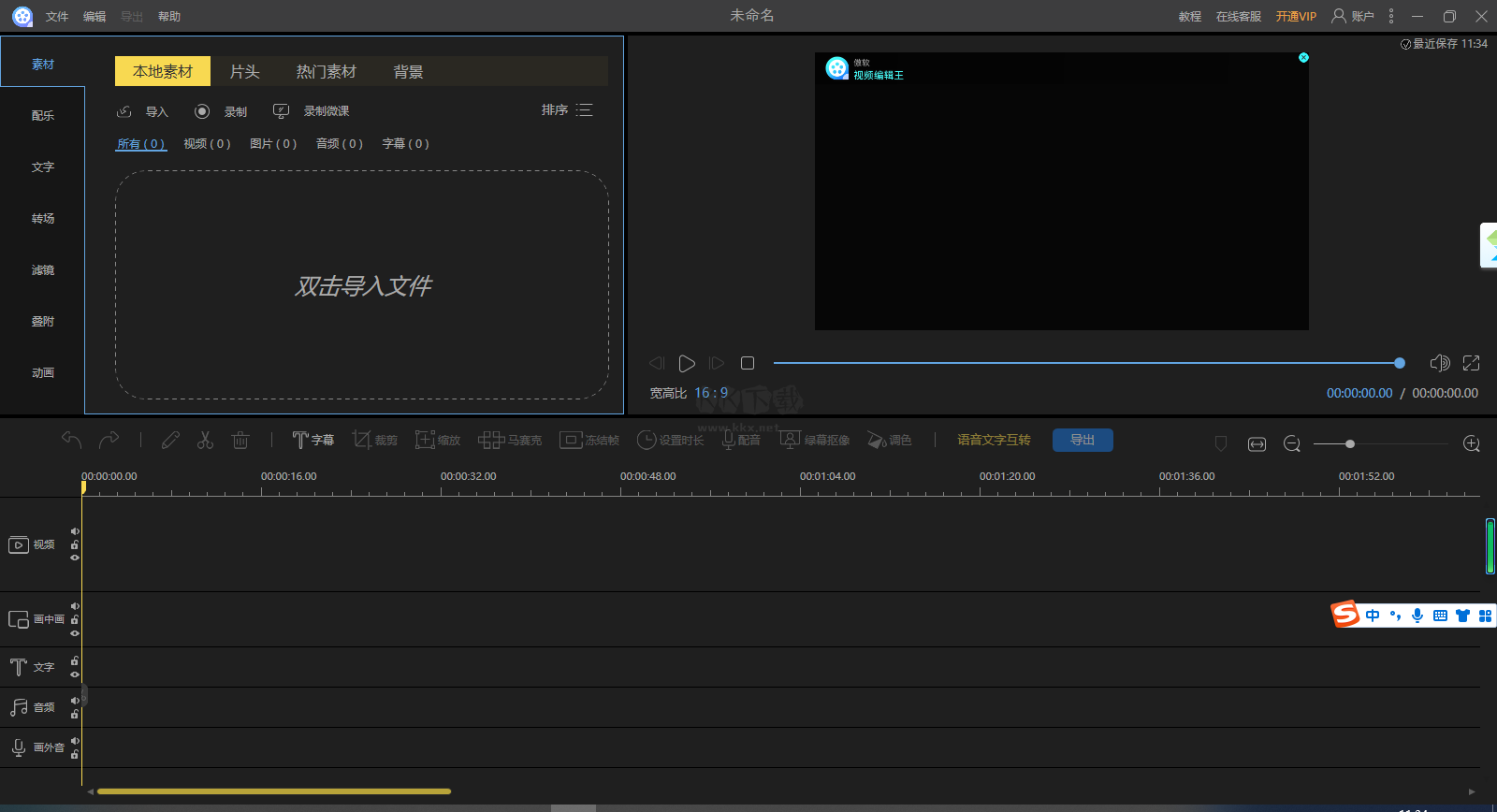This screenshot has width=1497, height=812.
Task: Mute the 画中画 track
Action: (x=75, y=606)
